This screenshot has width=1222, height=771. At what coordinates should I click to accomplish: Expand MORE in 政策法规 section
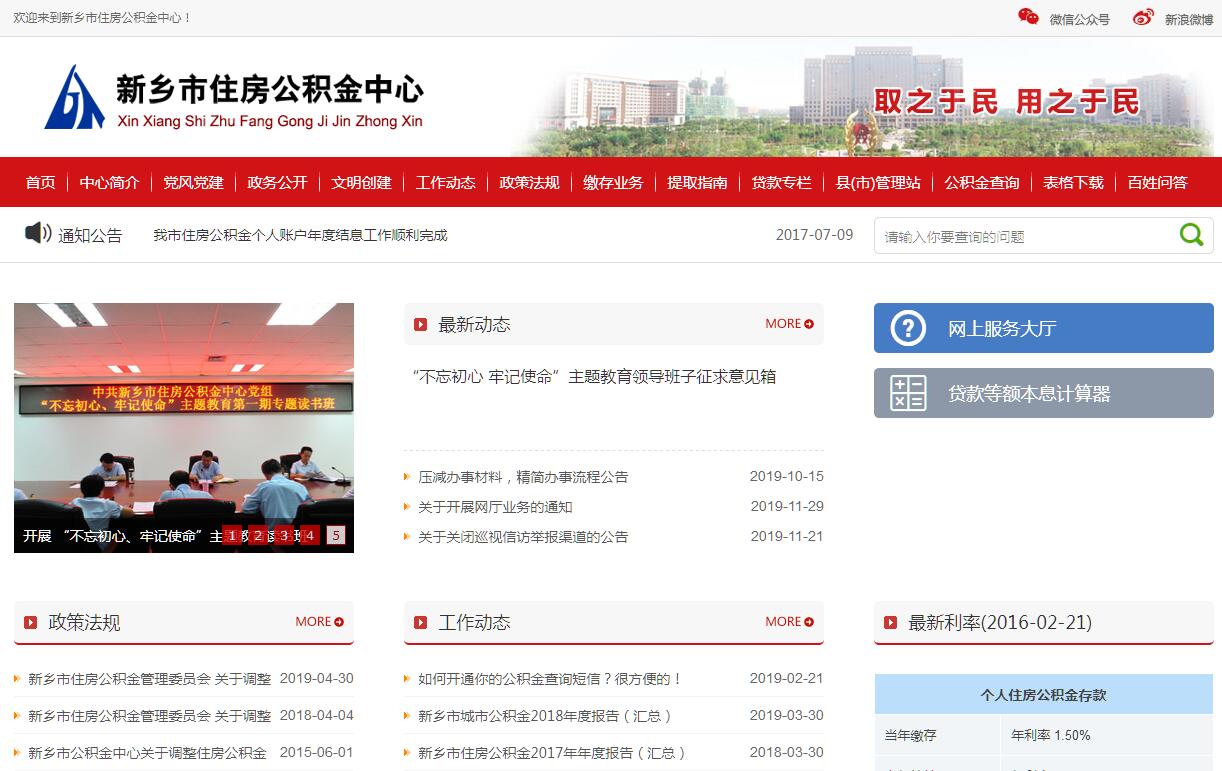[319, 622]
